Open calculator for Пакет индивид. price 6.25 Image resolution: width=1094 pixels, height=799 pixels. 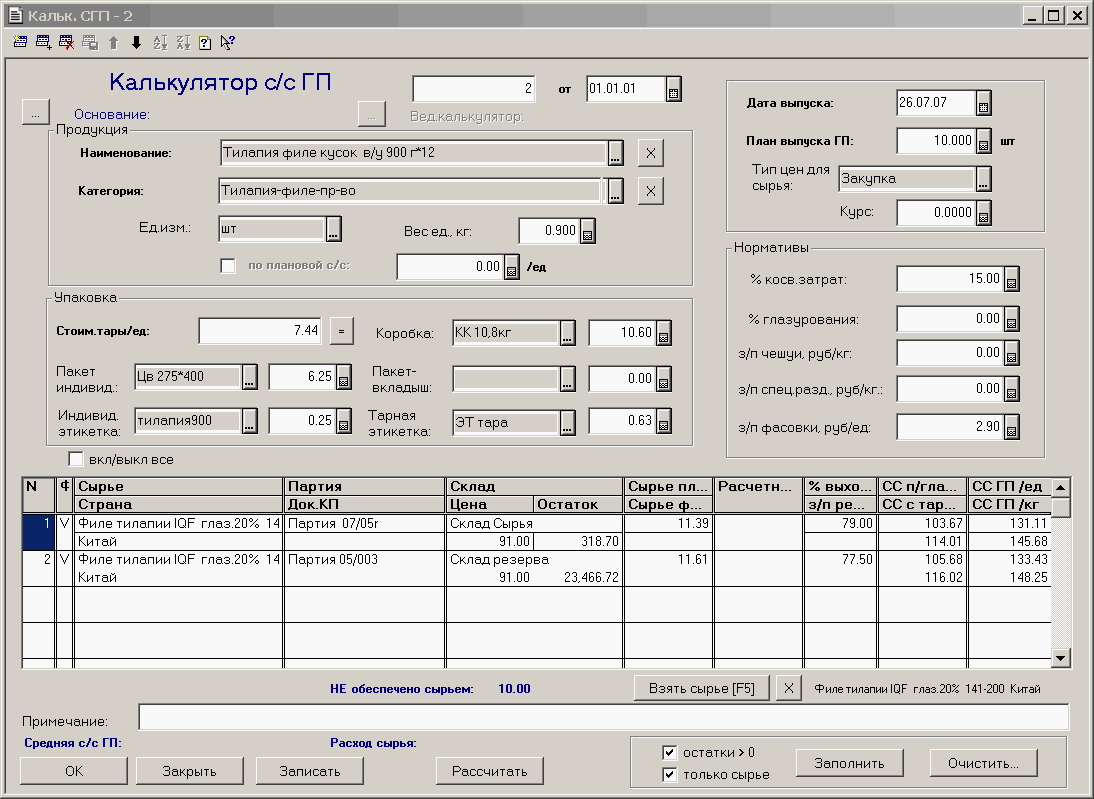pyautogui.click(x=343, y=378)
